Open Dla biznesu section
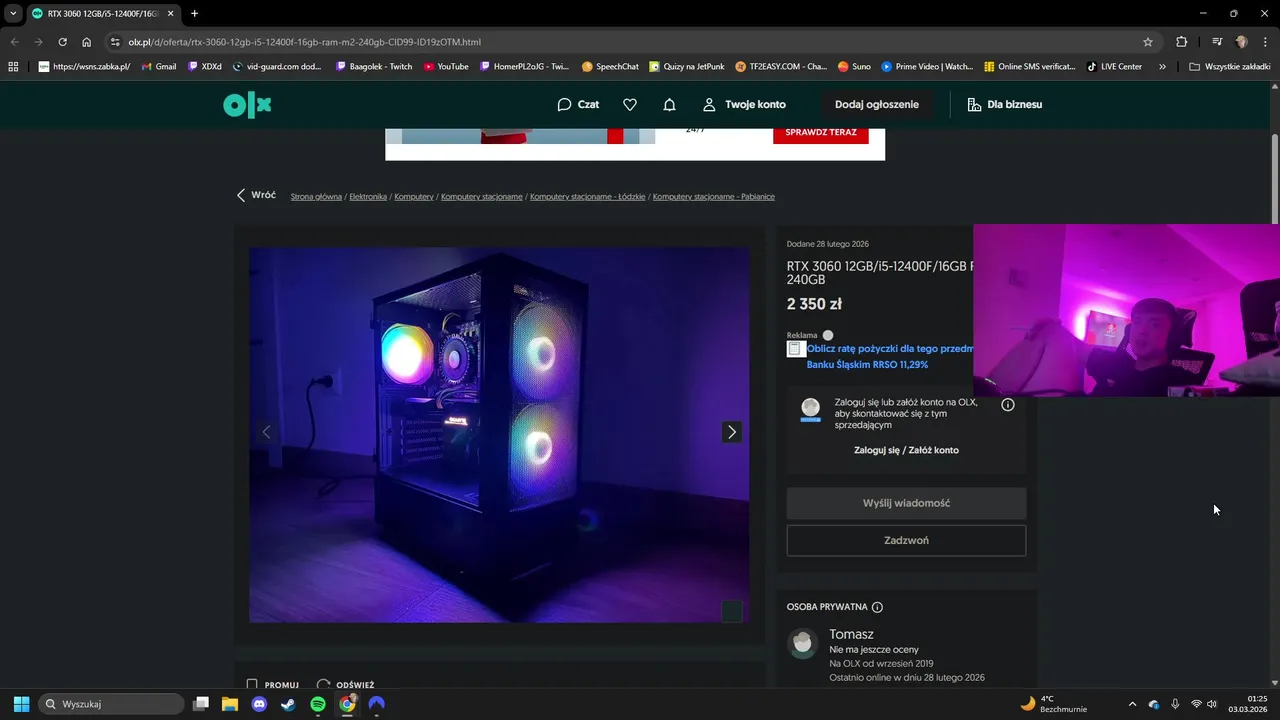 coord(1005,104)
